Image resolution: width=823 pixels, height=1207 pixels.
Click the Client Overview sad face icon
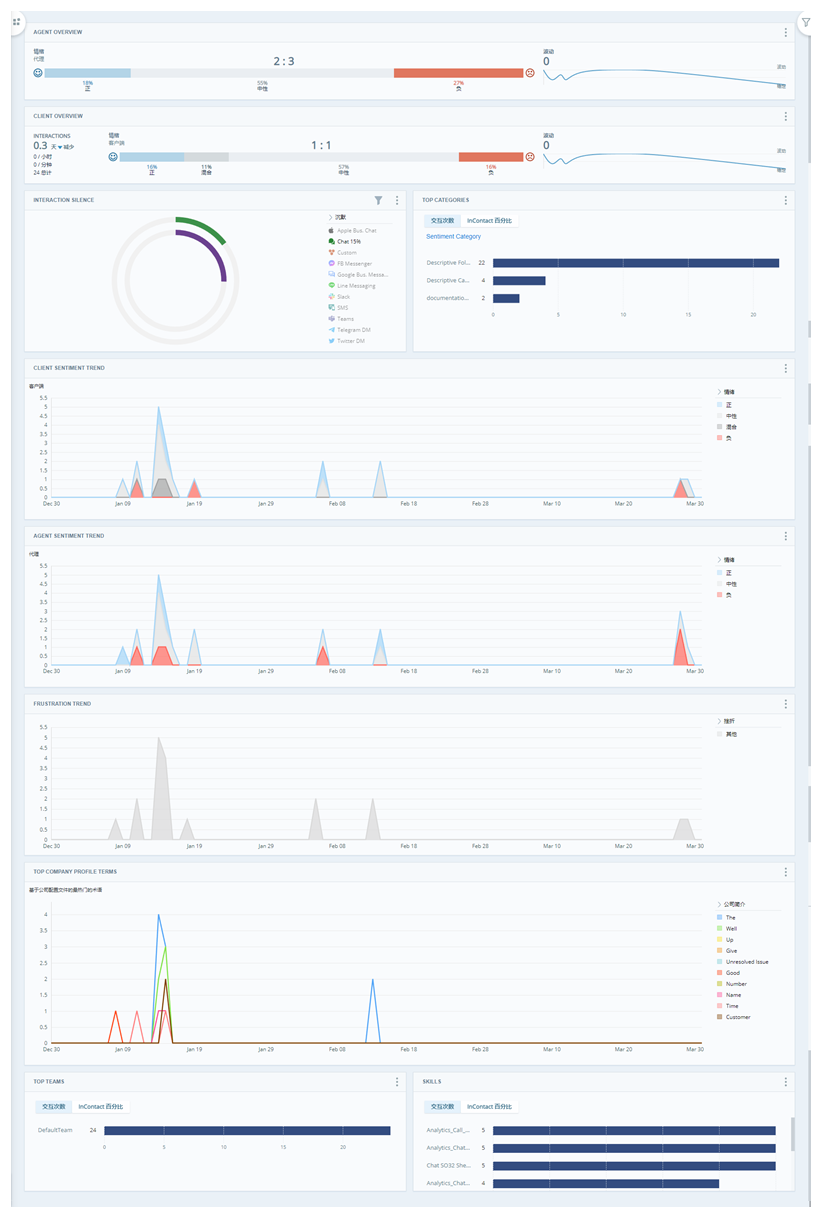pyautogui.click(x=530, y=157)
